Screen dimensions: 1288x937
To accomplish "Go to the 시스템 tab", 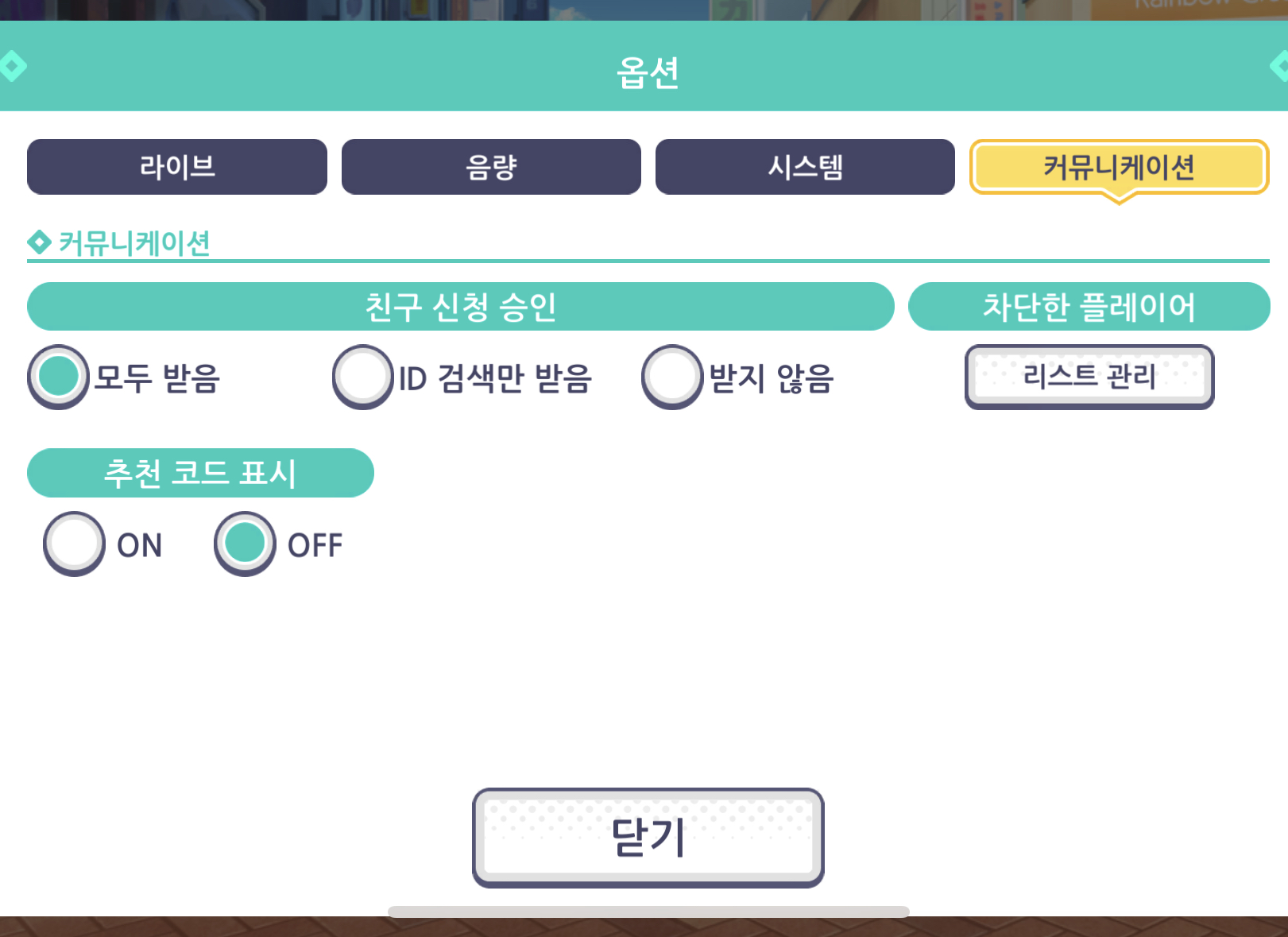I will pos(805,167).
